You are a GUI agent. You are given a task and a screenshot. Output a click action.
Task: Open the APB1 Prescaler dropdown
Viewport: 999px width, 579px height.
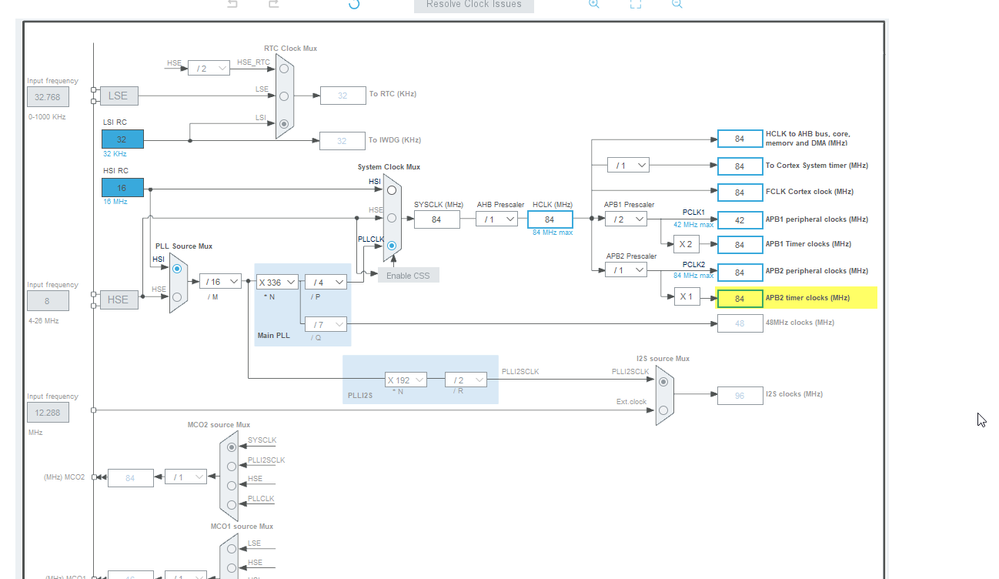(626, 219)
